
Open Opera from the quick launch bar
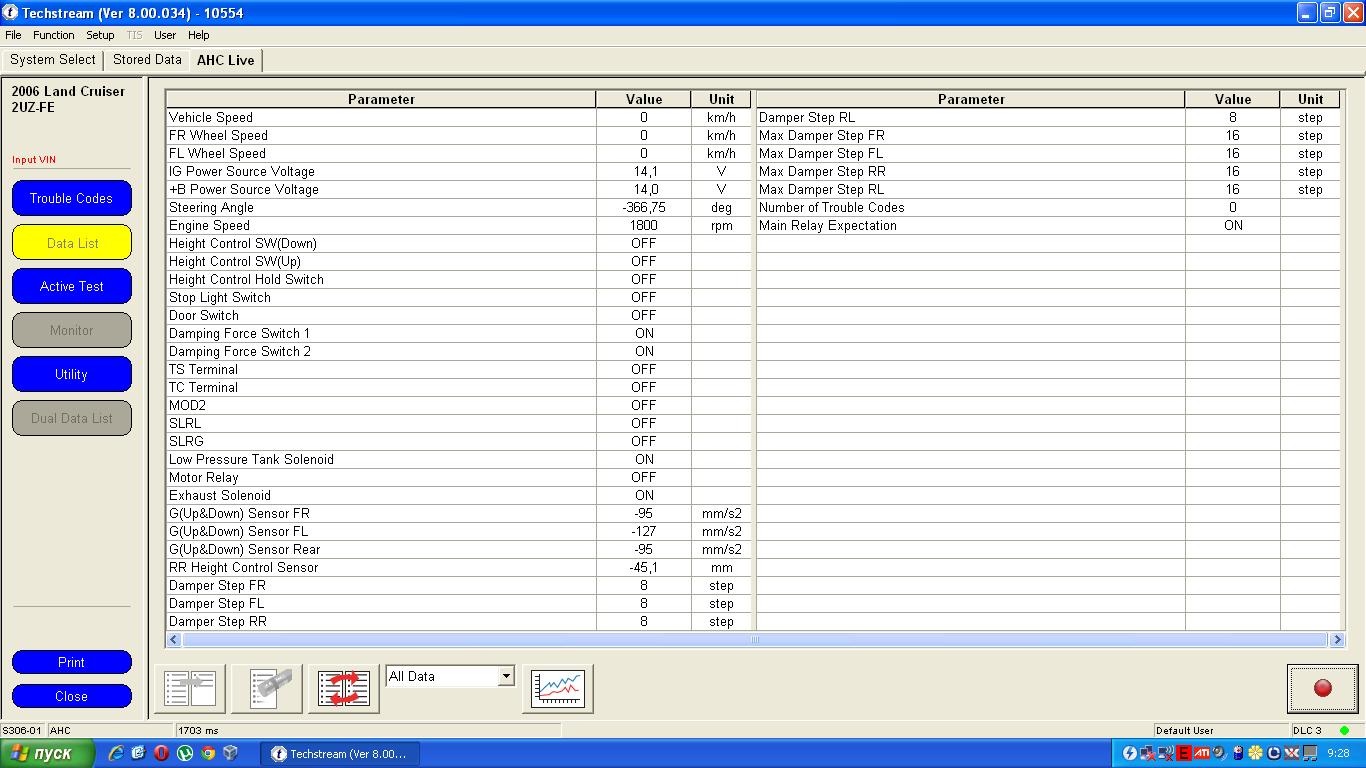(161, 753)
